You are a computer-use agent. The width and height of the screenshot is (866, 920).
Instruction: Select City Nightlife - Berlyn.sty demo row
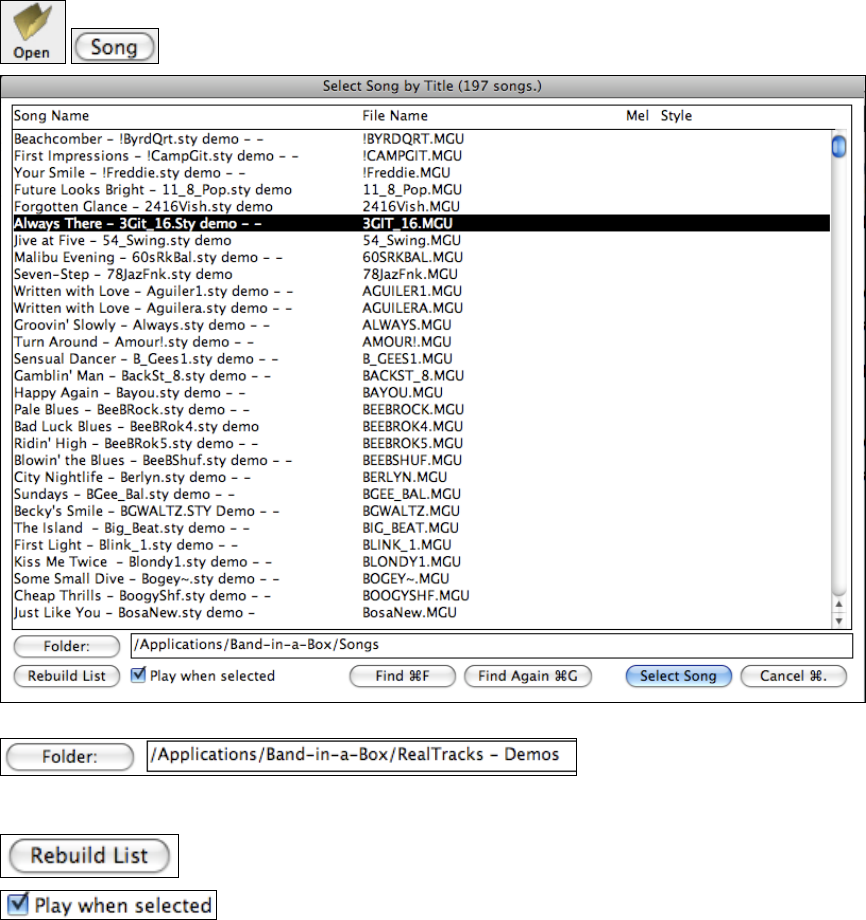click(x=421, y=478)
